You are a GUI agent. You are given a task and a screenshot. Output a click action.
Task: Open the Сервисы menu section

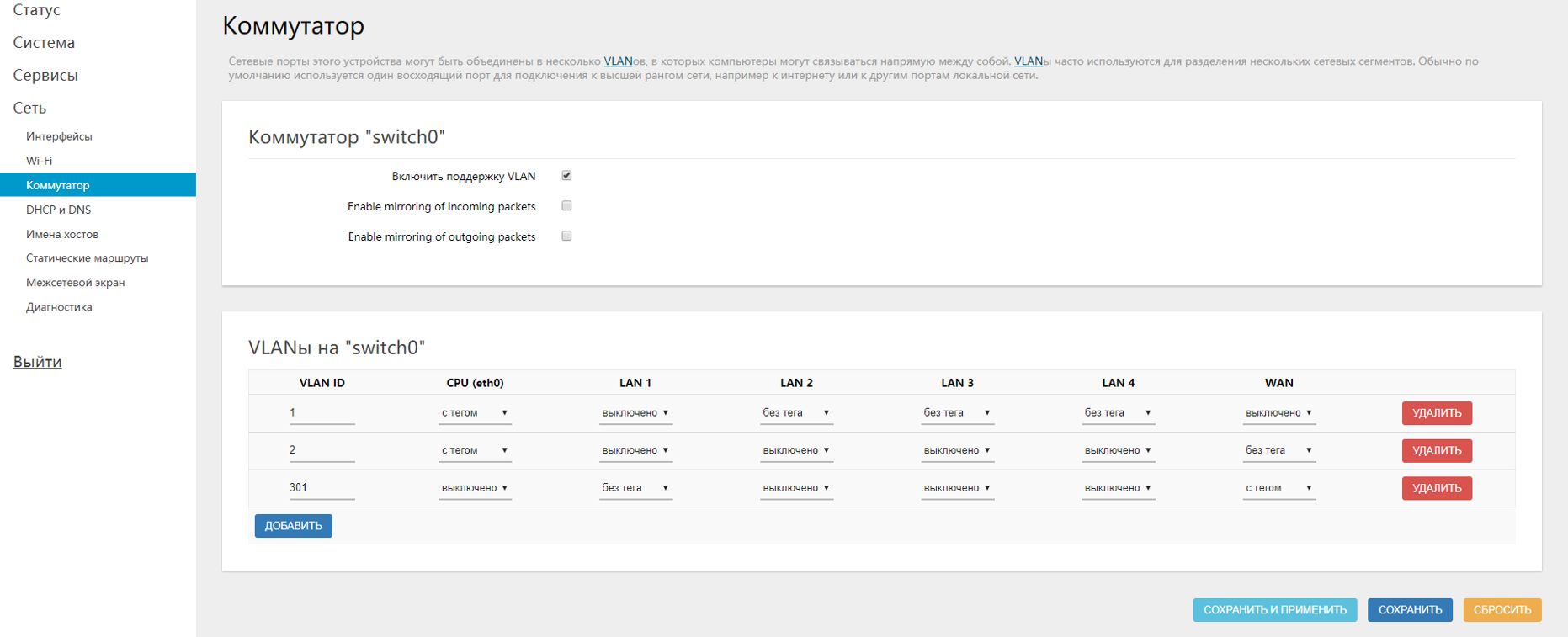(x=45, y=76)
